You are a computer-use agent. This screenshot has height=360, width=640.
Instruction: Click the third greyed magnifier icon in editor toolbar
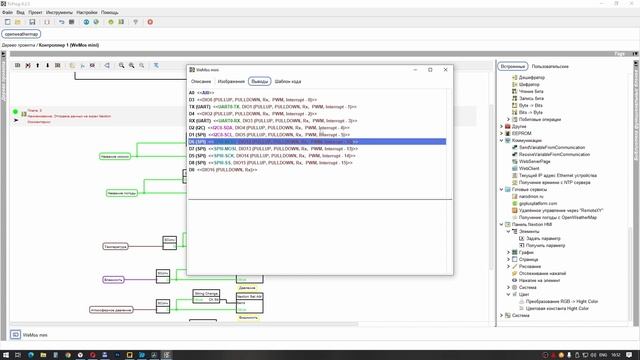click(142, 65)
